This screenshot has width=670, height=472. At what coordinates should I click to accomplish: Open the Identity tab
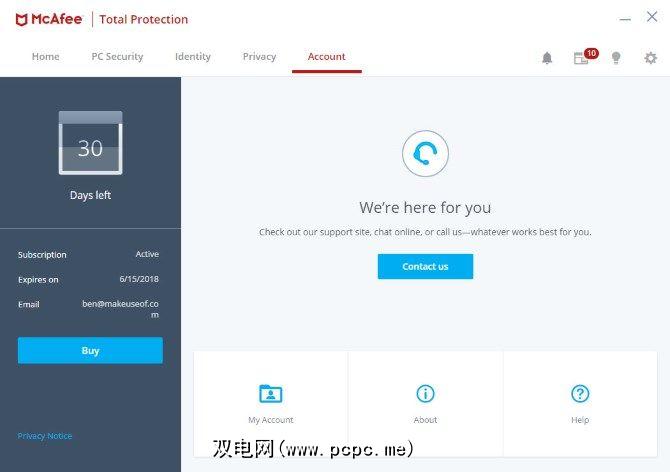(193, 56)
